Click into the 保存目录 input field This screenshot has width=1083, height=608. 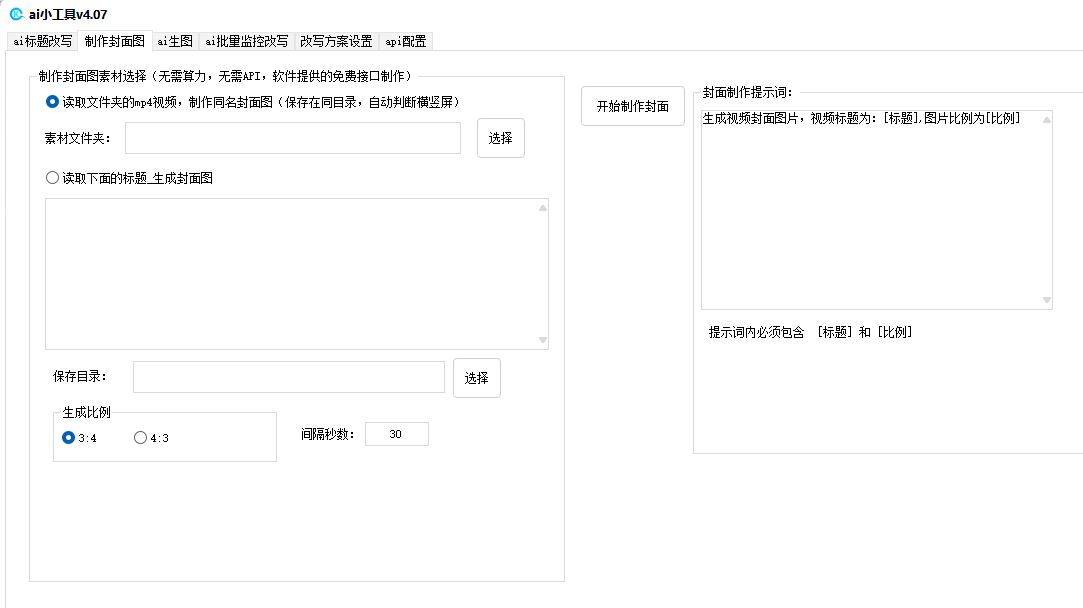(288, 377)
